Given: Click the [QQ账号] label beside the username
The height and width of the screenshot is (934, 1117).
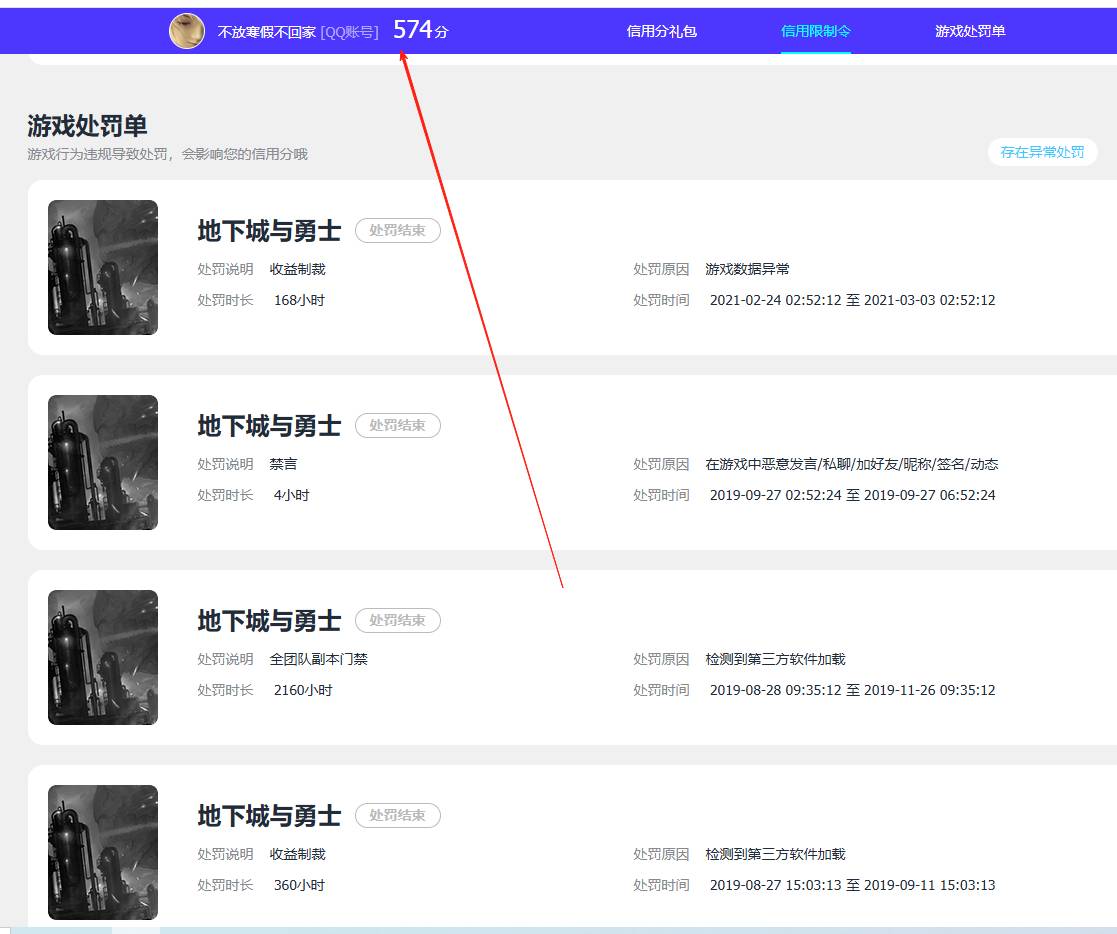Looking at the screenshot, I should coord(349,32).
